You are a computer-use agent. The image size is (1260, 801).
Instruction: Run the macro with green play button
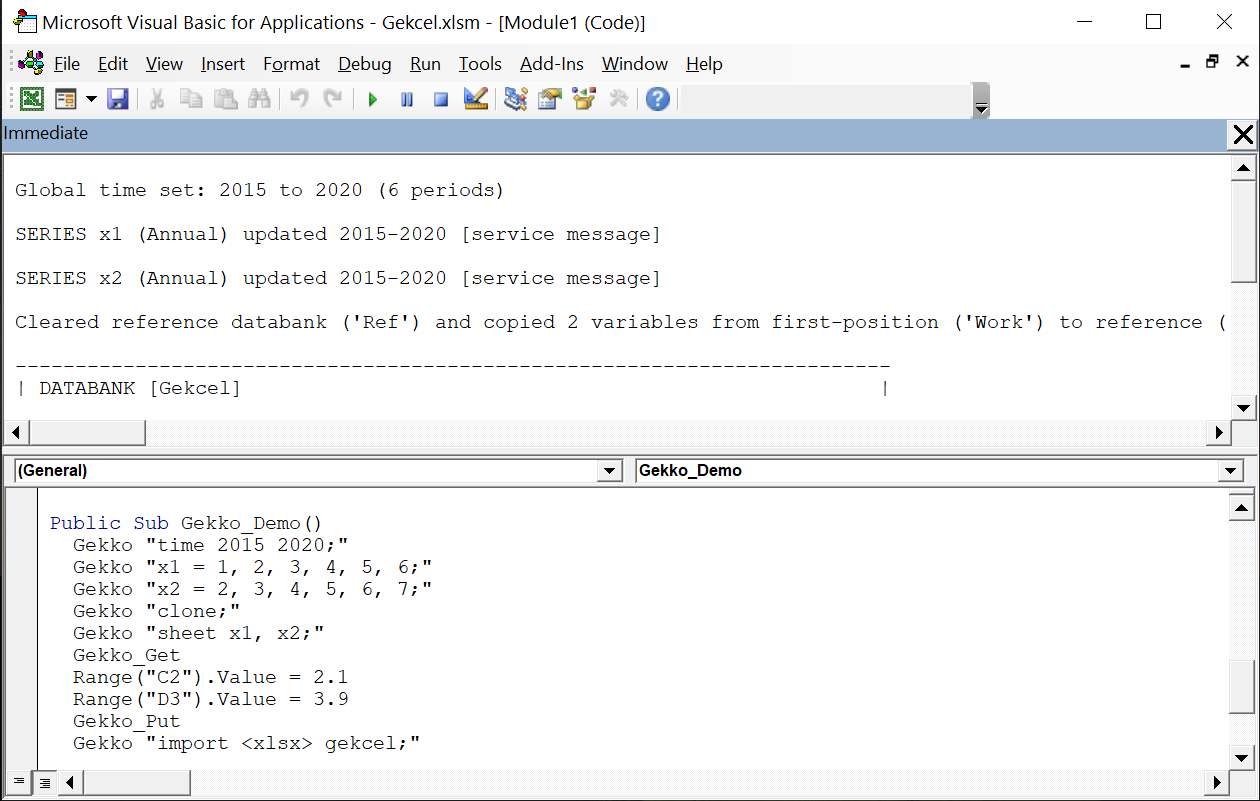372,99
